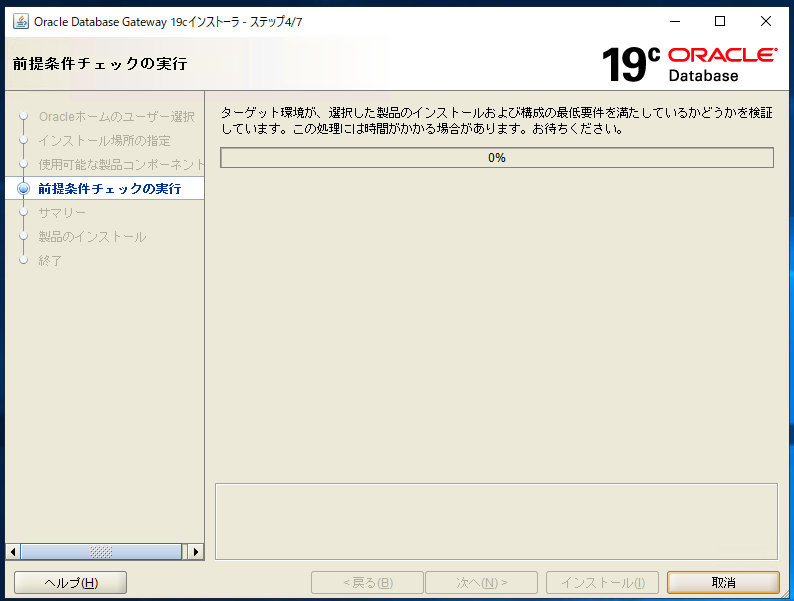Select the Oracleホームのユーザー選択 step
The width and height of the screenshot is (794, 601).
point(116,117)
